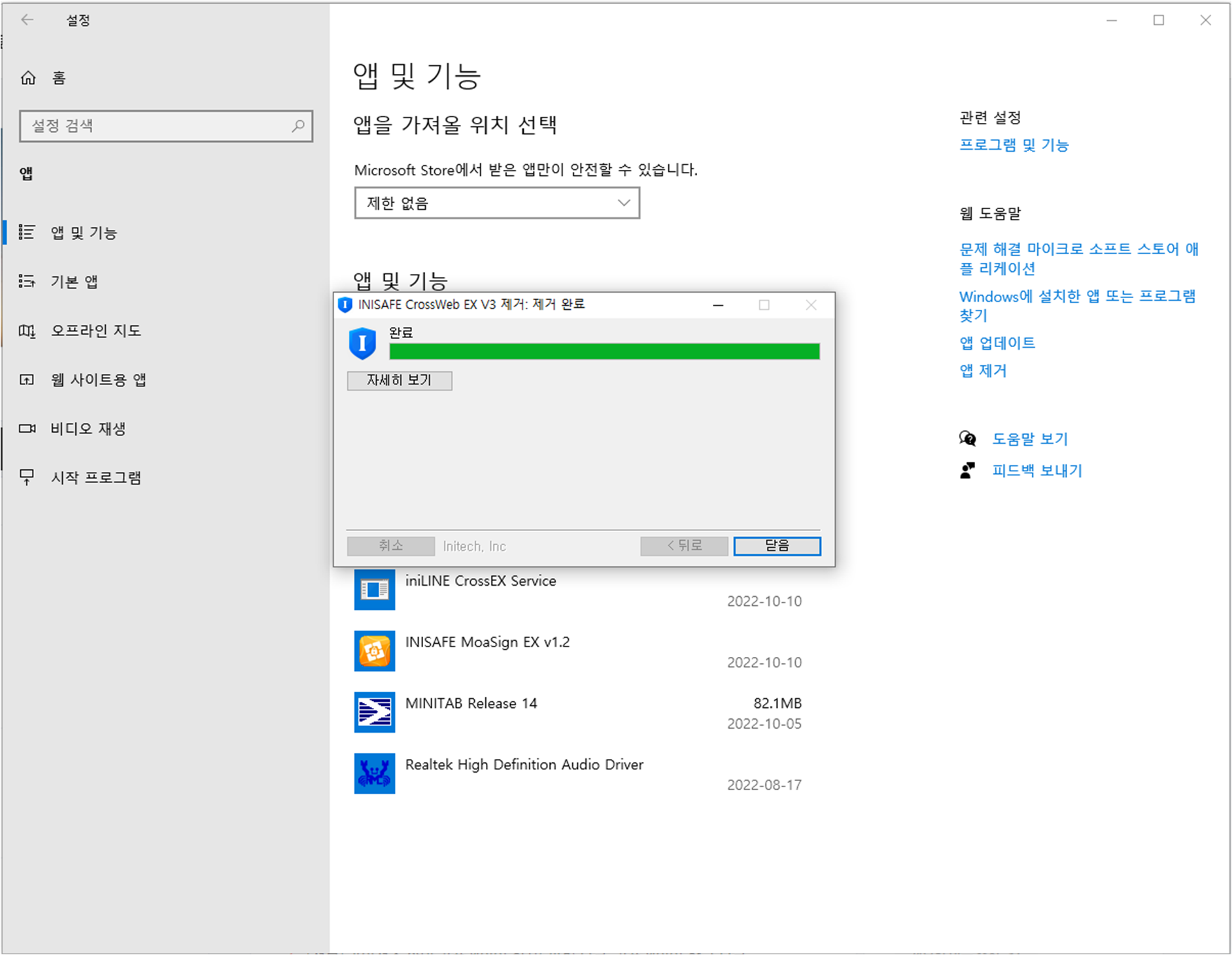Image resolution: width=1232 pixels, height=955 pixels.
Task: Click the small shield icon in dialog titlebar
Action: (345, 305)
